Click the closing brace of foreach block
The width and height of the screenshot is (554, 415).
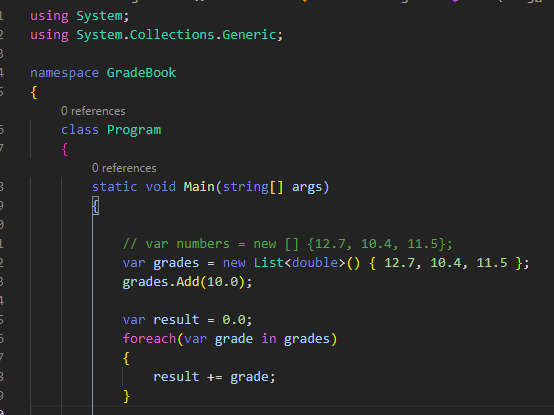(126, 396)
